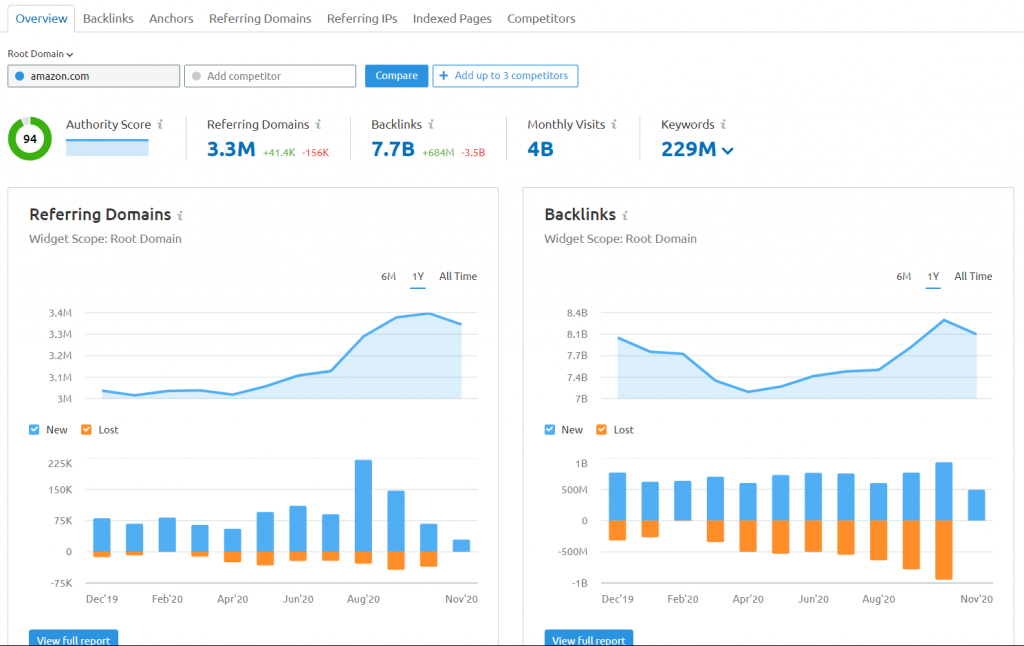Viewport: 1024px width, 646px height.
Task: Click the -156K lost domains figure
Action: tap(315, 153)
